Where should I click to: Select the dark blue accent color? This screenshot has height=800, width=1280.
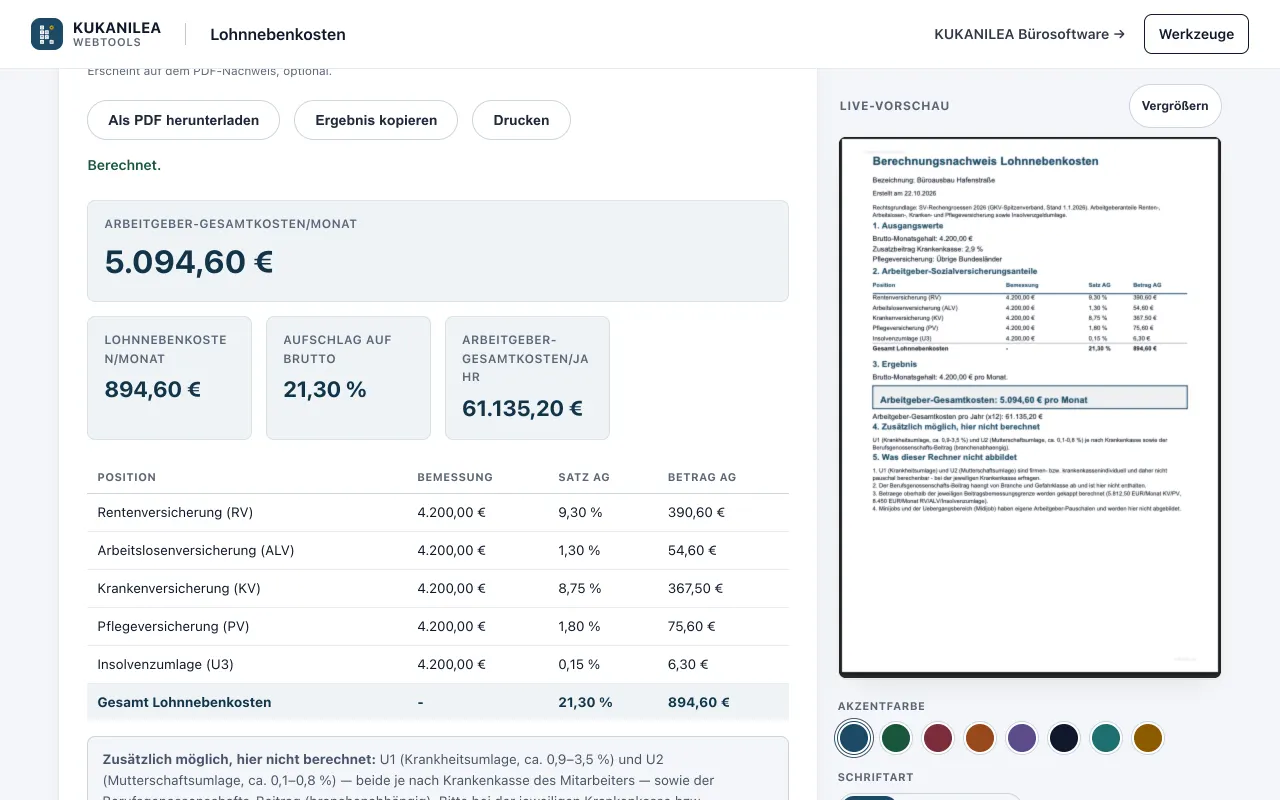tap(854, 738)
